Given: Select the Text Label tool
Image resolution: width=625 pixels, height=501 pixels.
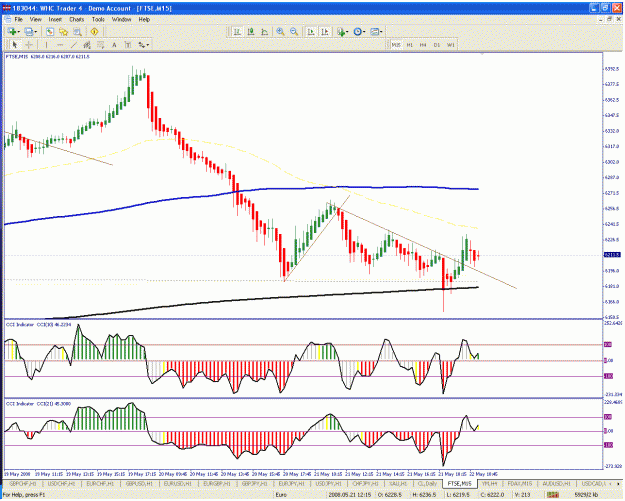Looking at the screenshot, I should click(x=128, y=45).
